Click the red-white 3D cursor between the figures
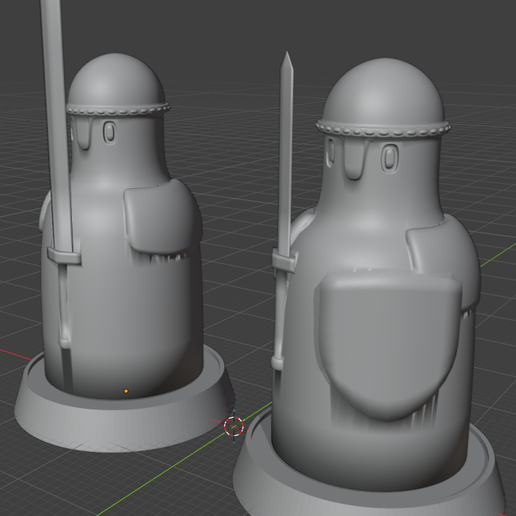Viewport: 516px width, 516px height. [x=234, y=426]
